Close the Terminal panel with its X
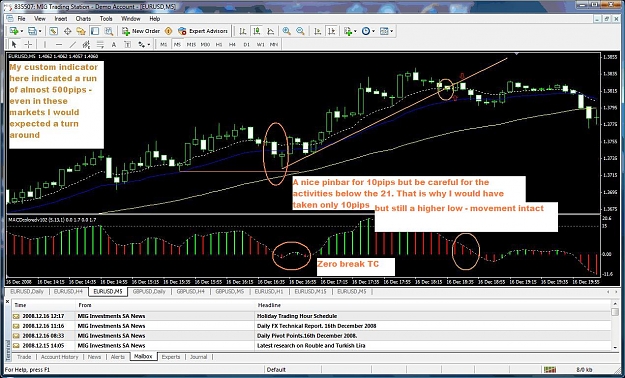This screenshot has width=625, height=378. tap(8, 302)
